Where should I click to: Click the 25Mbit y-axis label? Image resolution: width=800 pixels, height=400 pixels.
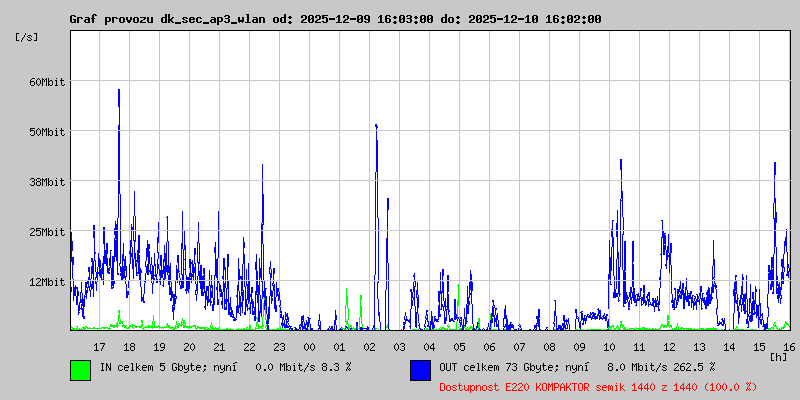click(x=46, y=232)
